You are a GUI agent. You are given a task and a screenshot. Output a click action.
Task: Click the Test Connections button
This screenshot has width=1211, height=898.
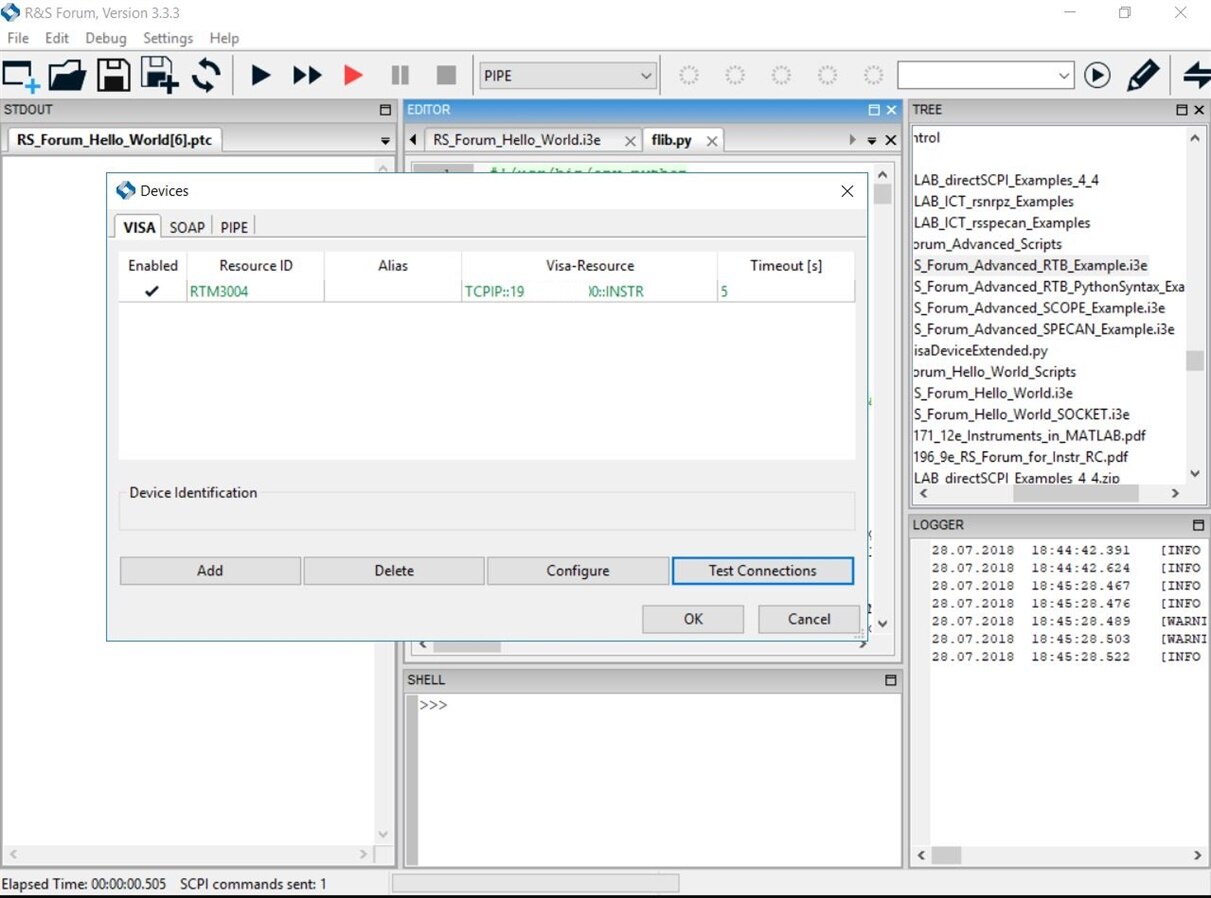coord(762,571)
